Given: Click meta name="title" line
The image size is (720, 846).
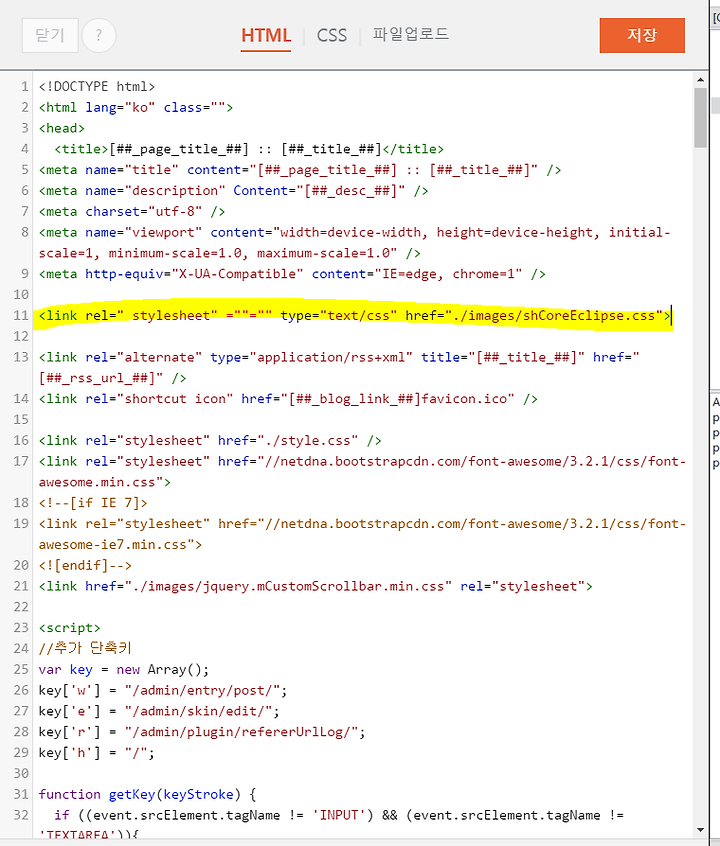Looking at the screenshot, I should click(300, 170).
